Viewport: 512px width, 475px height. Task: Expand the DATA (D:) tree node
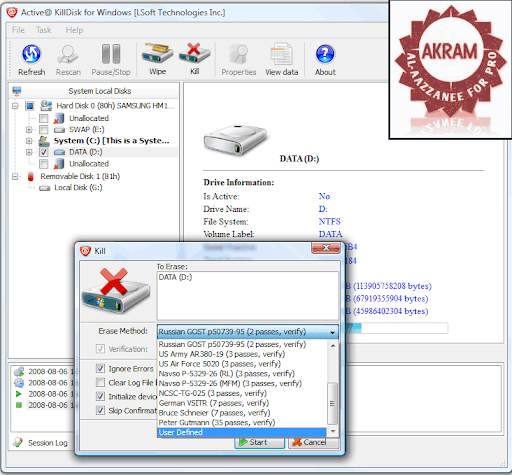(x=29, y=152)
